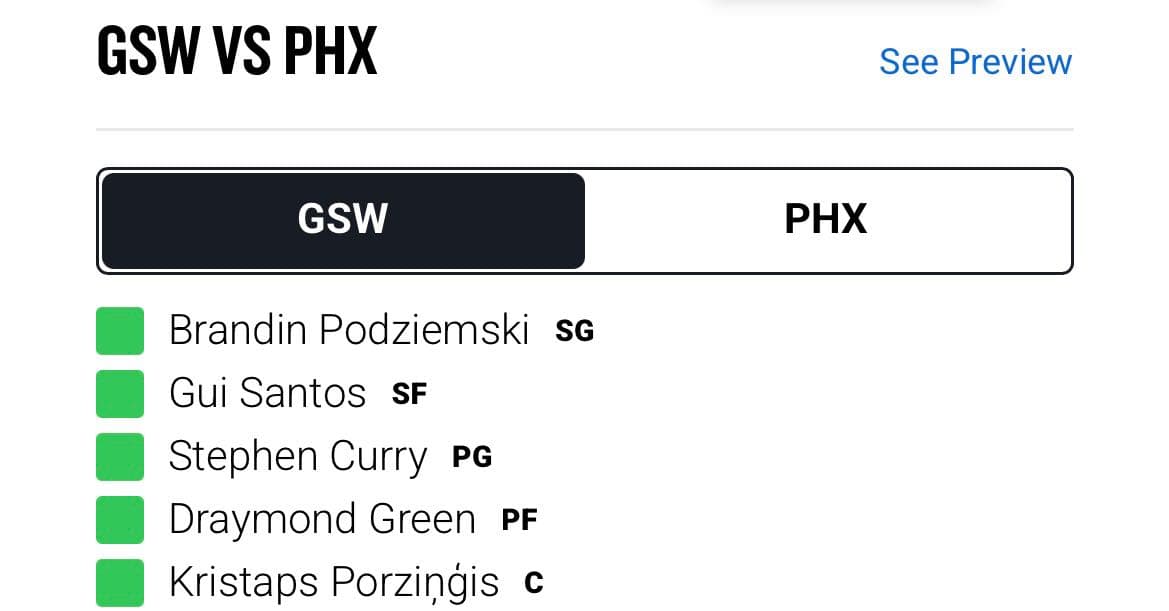This screenshot has width=1169, height=611.
Task: Open Kristaps Porziņģis's player name
Action: pyautogui.click(x=333, y=582)
